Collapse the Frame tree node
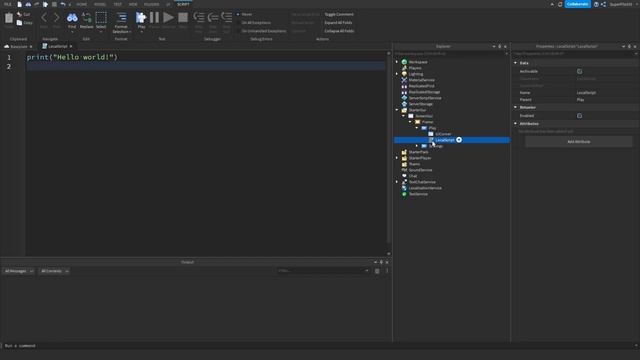This screenshot has height=360, width=640. (410, 122)
